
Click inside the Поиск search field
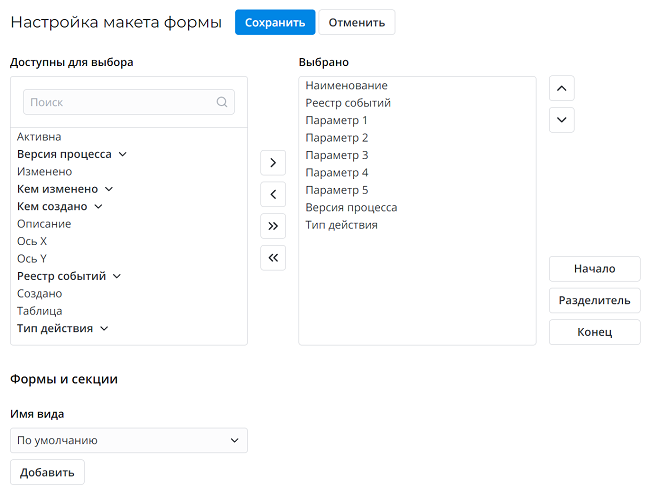(120, 102)
